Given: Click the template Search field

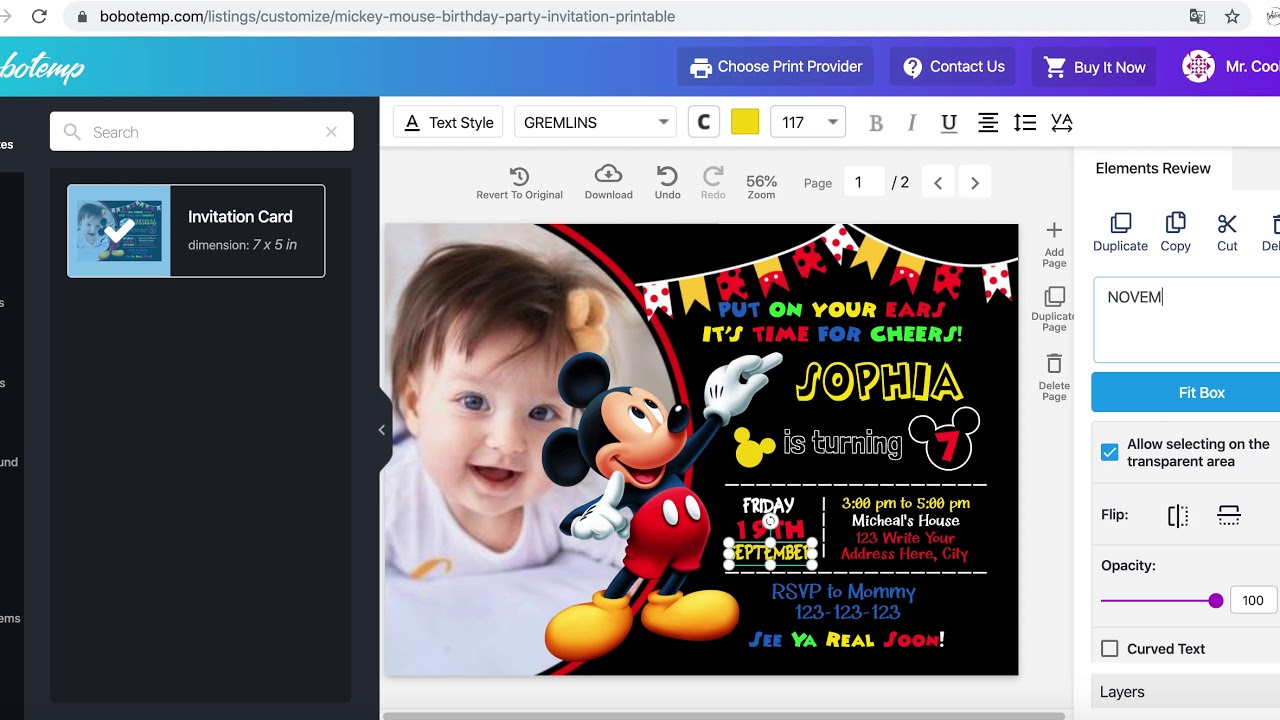Looking at the screenshot, I should pyautogui.click(x=202, y=132).
